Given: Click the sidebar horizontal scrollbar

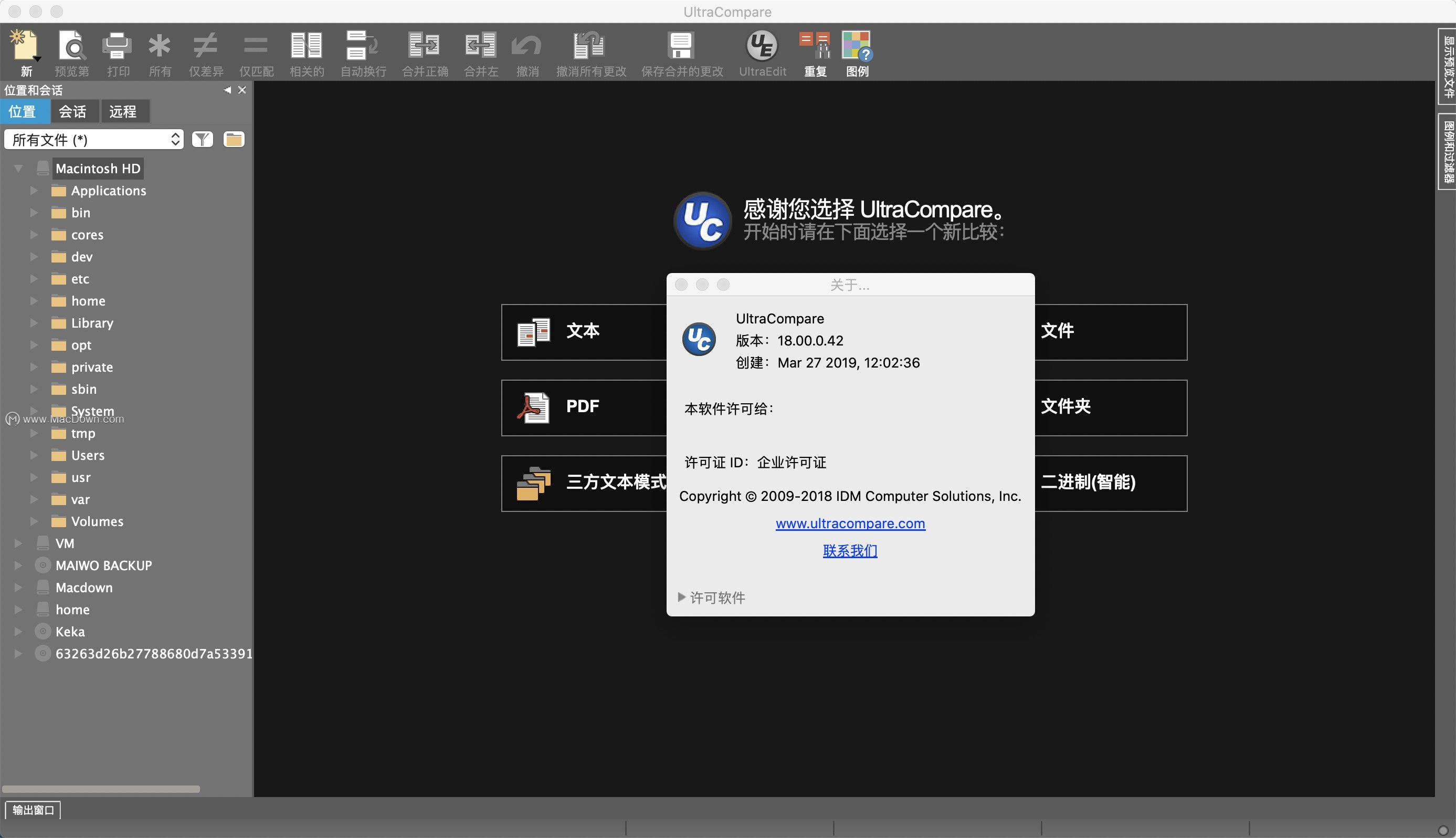Looking at the screenshot, I should tap(101, 789).
